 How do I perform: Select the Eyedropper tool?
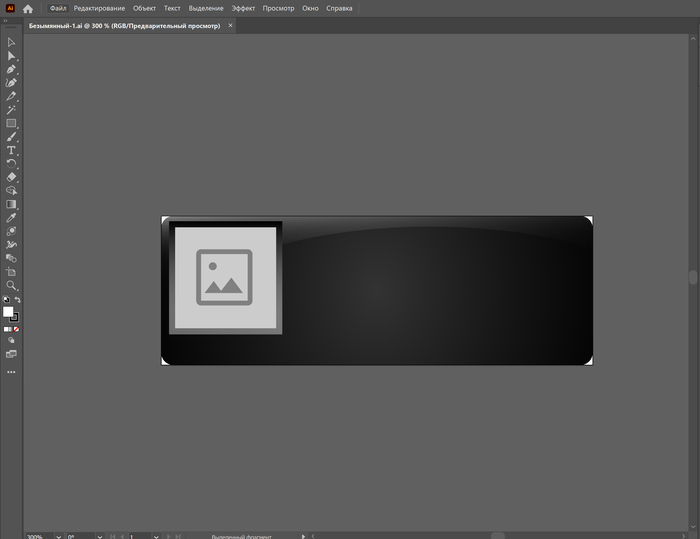[x=11, y=217]
